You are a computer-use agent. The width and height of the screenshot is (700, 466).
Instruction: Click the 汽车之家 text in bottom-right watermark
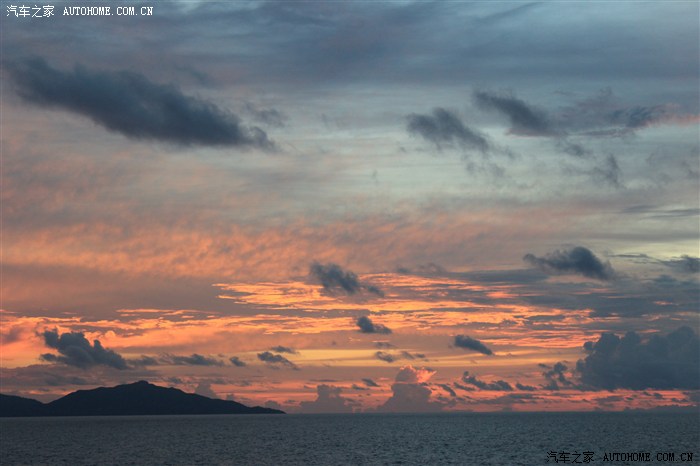(x=571, y=456)
